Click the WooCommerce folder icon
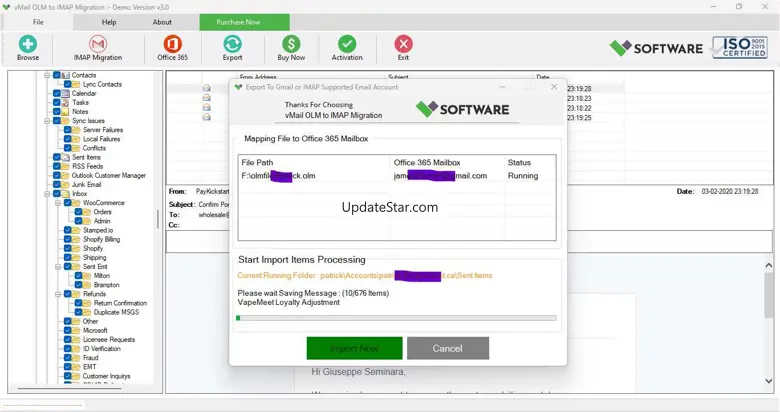Image resolution: width=780 pixels, height=412 pixels. pos(76,203)
